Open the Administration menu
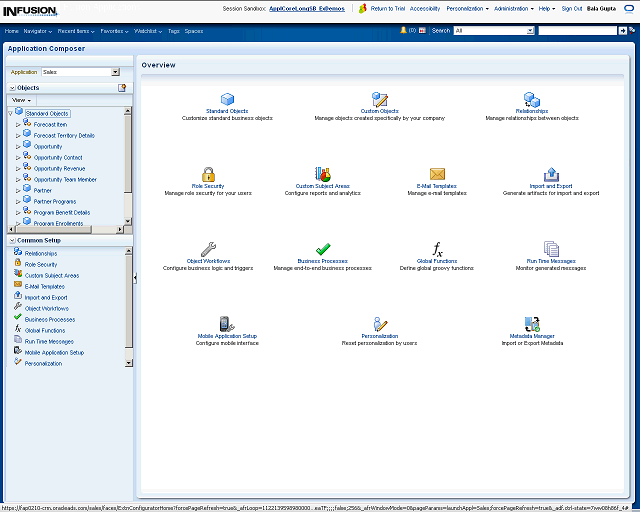Screen dimensions: 640x512 click(513, 8)
